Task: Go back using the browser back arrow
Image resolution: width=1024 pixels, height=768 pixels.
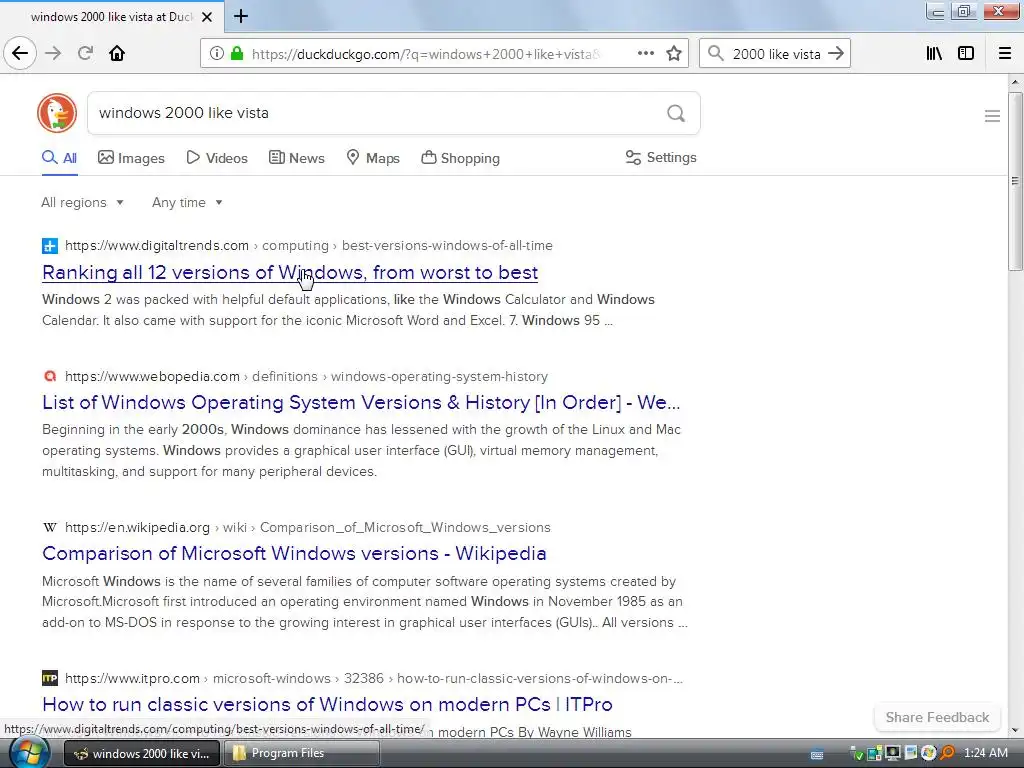Action: 20,53
